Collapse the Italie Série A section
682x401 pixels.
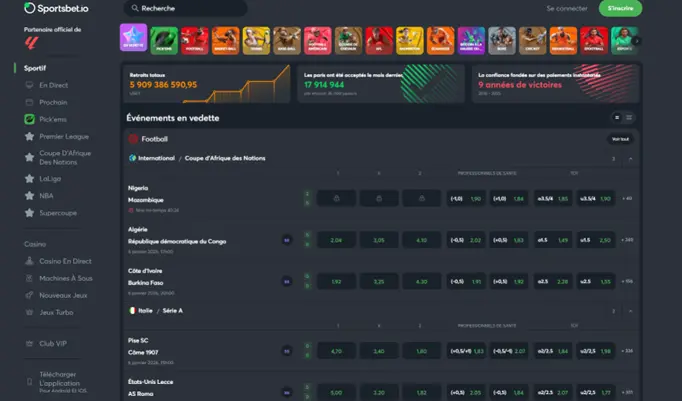[x=630, y=311]
